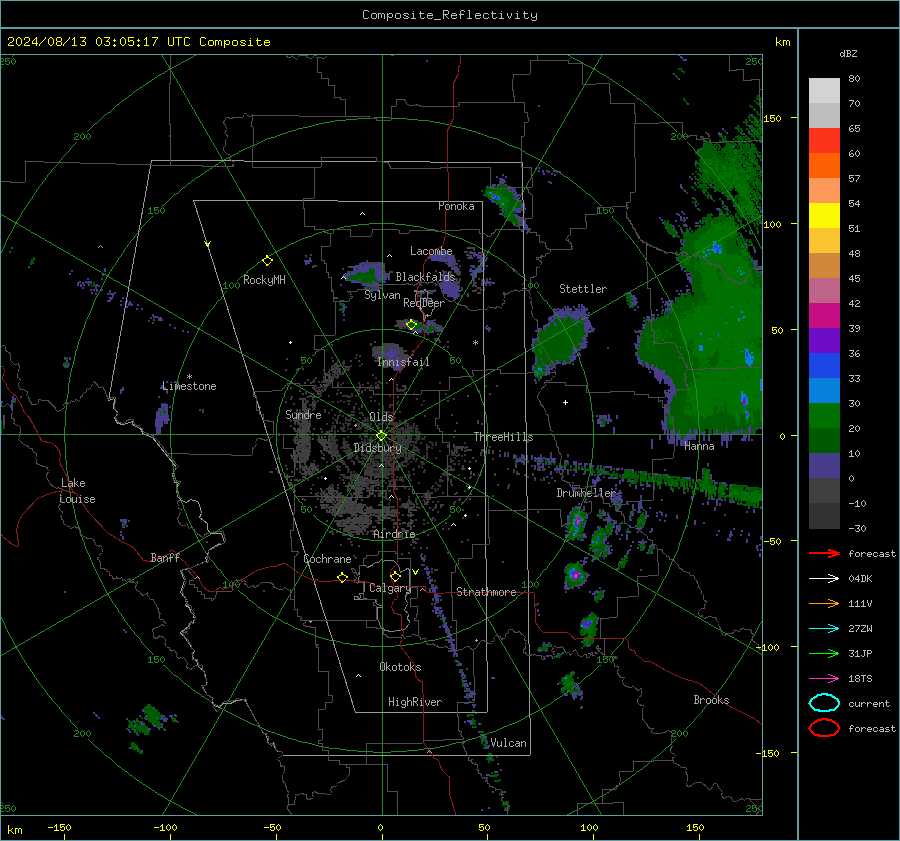900x841 pixels.
Task: Click the Olds town label
Action: 381,417
